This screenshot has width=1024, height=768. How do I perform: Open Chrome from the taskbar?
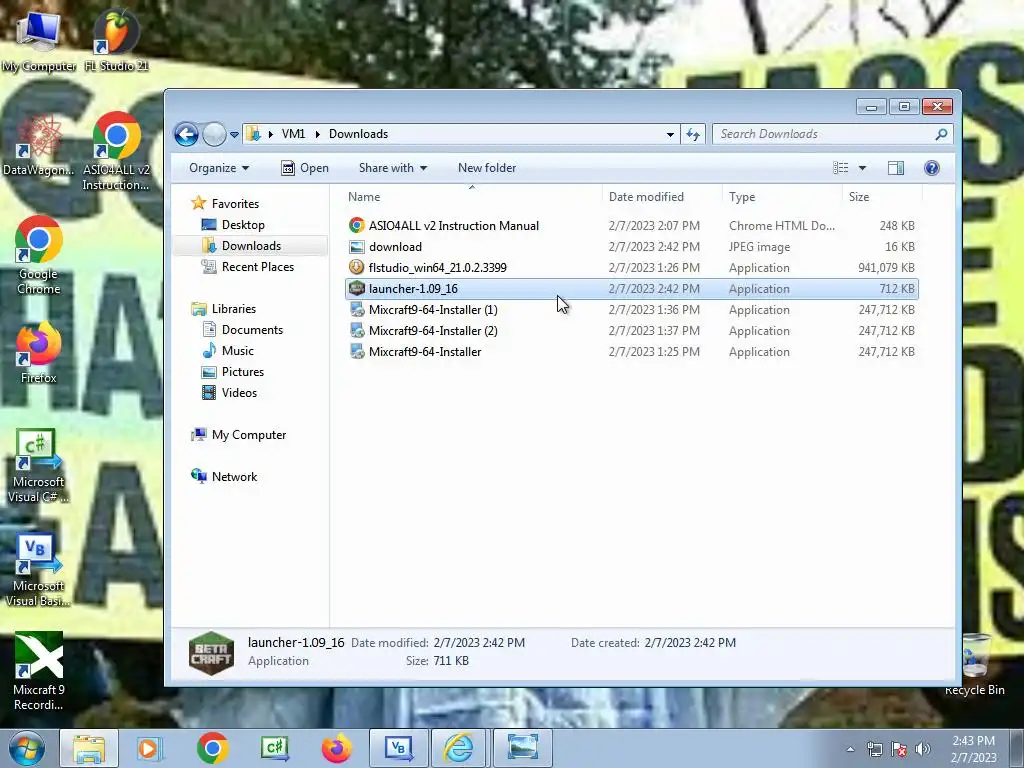[x=212, y=748]
